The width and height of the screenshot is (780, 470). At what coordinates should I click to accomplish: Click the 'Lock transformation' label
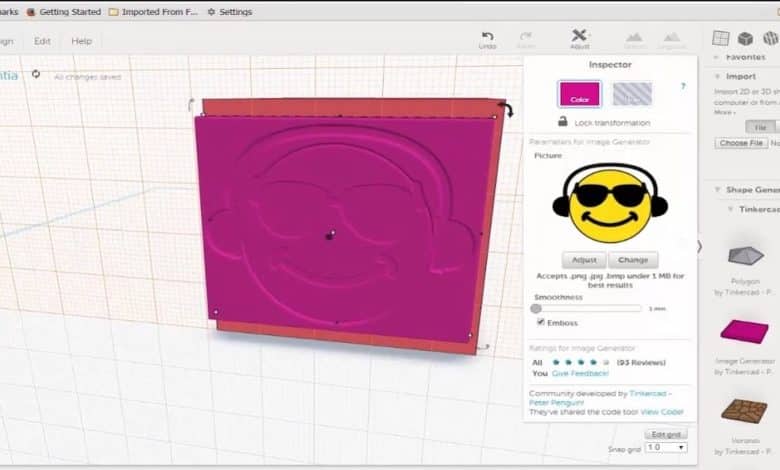pyautogui.click(x=612, y=123)
